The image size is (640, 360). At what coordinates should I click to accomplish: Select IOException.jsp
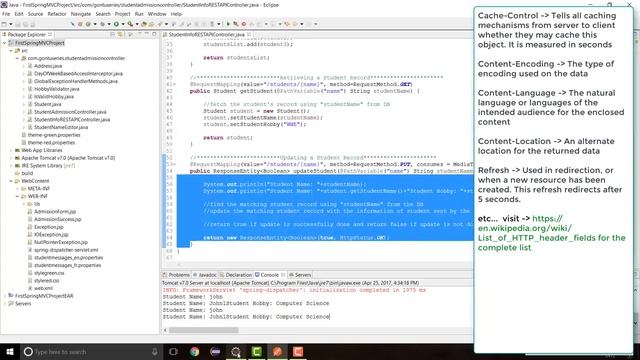pos(51,235)
